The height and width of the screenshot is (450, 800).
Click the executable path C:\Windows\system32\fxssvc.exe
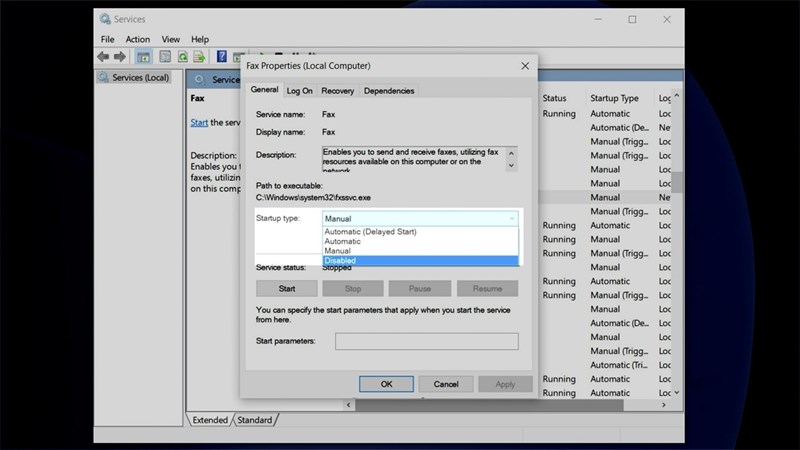tap(313, 197)
